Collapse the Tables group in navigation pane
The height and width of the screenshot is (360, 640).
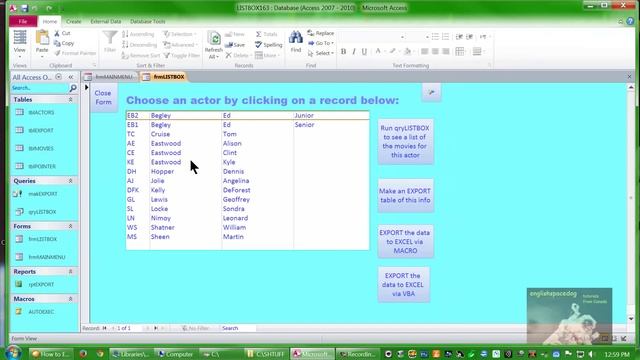(70, 100)
